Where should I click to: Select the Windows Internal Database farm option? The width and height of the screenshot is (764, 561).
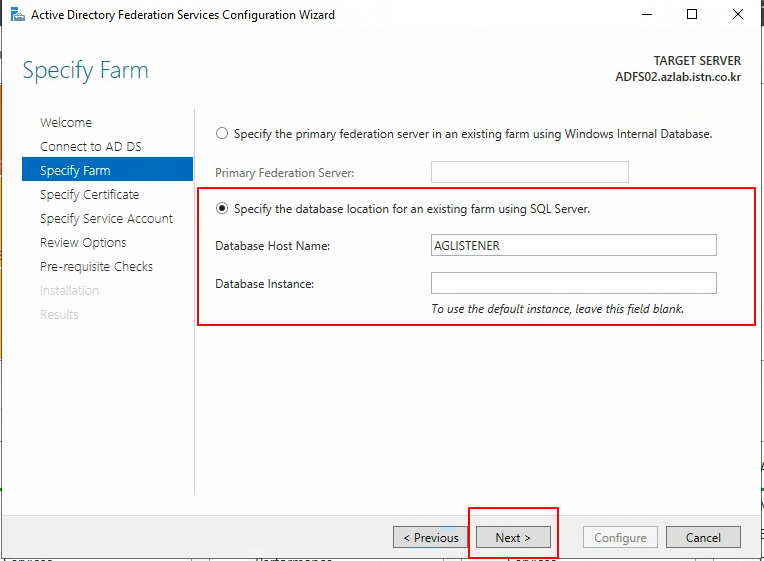(222, 133)
